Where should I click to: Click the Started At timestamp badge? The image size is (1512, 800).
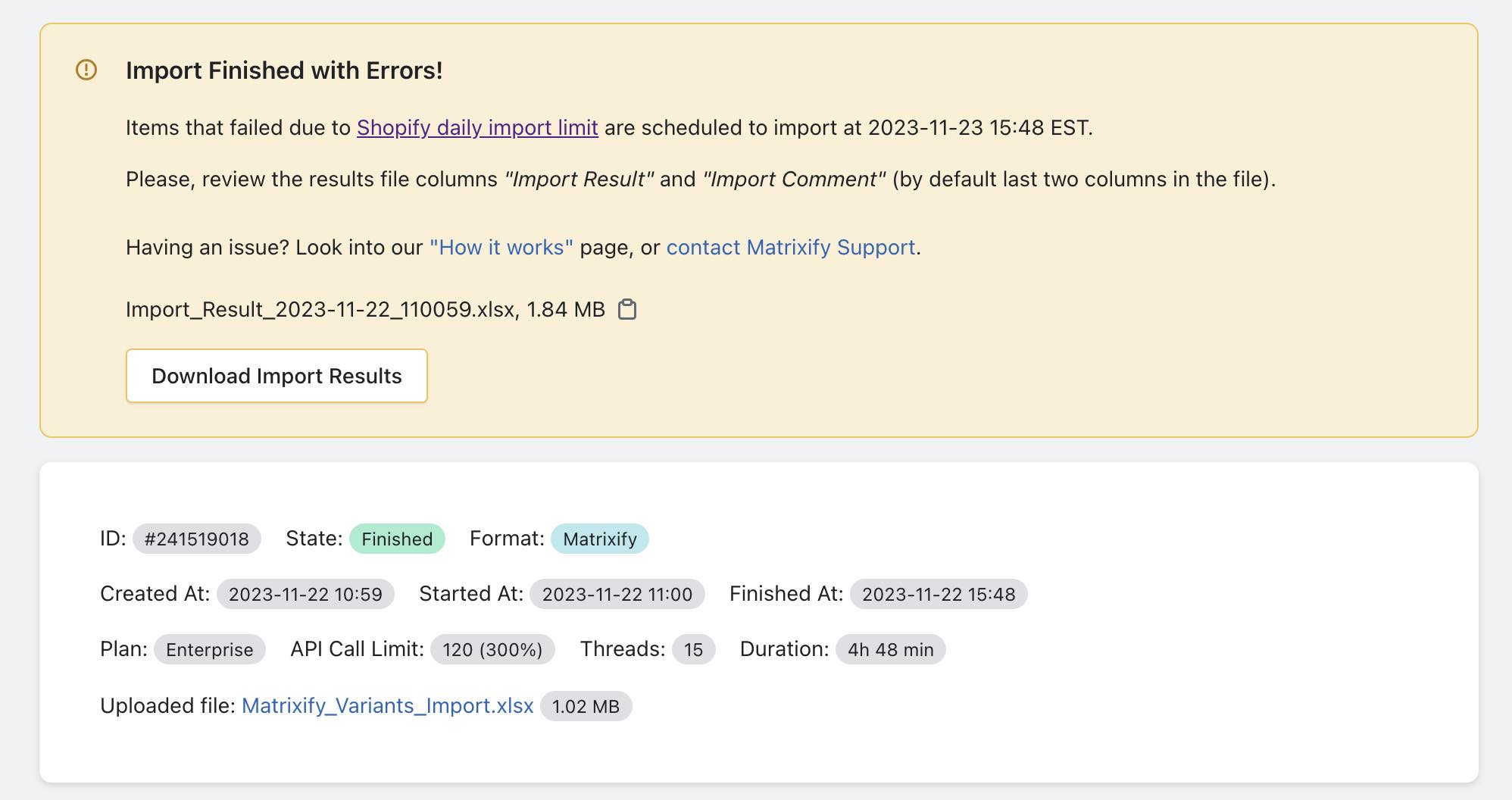617,594
